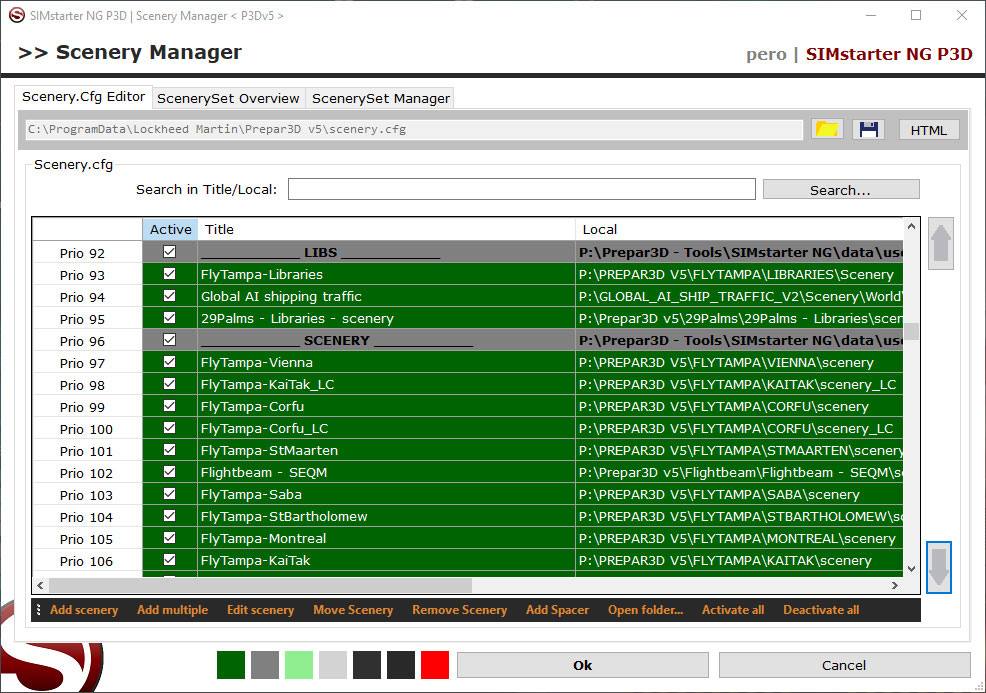
Task: Toggle Active for Global AI shipping traffic
Action: coord(169,296)
